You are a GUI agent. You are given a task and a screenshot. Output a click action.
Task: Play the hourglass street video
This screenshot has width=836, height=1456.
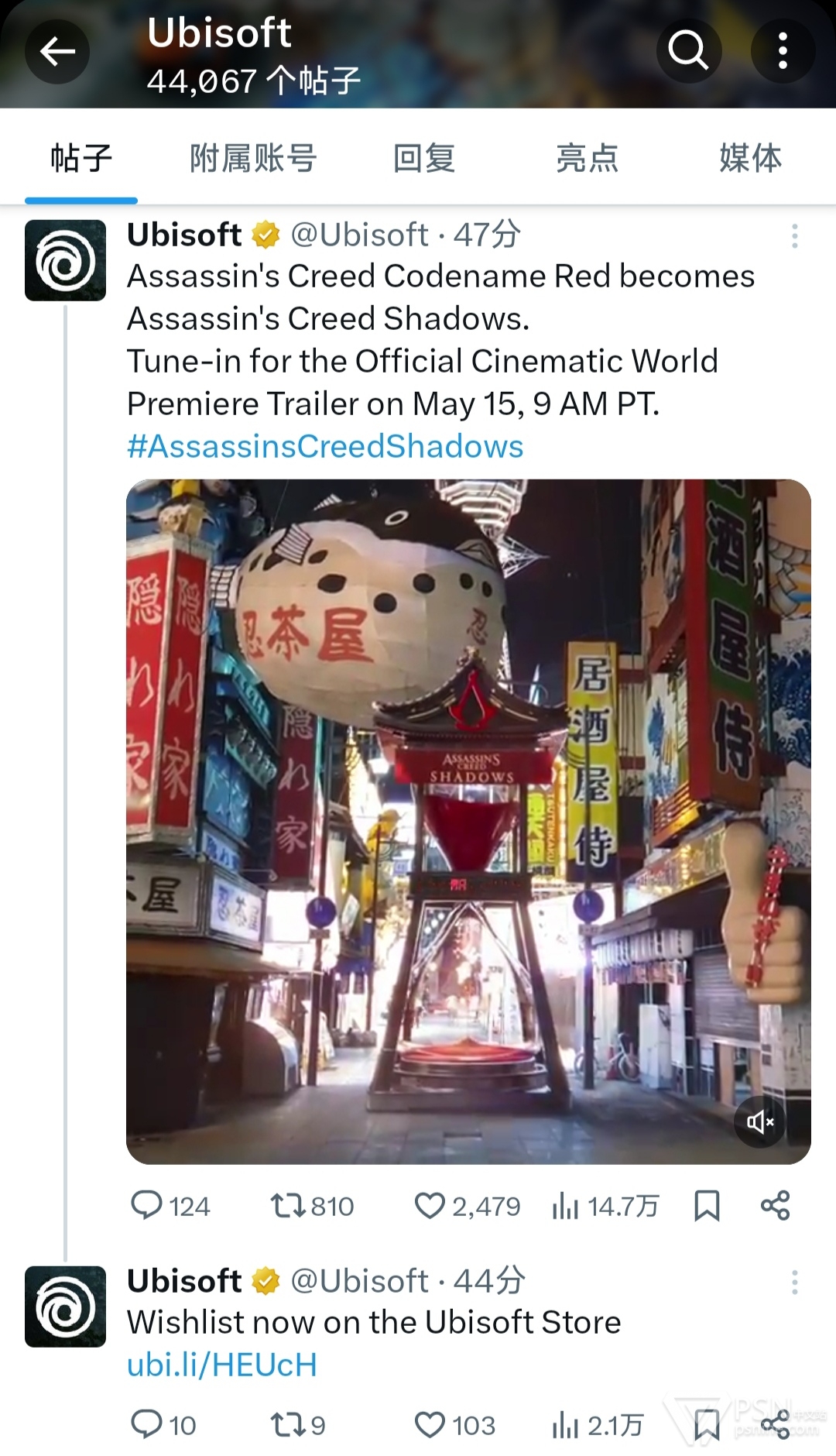pyautogui.click(x=468, y=822)
